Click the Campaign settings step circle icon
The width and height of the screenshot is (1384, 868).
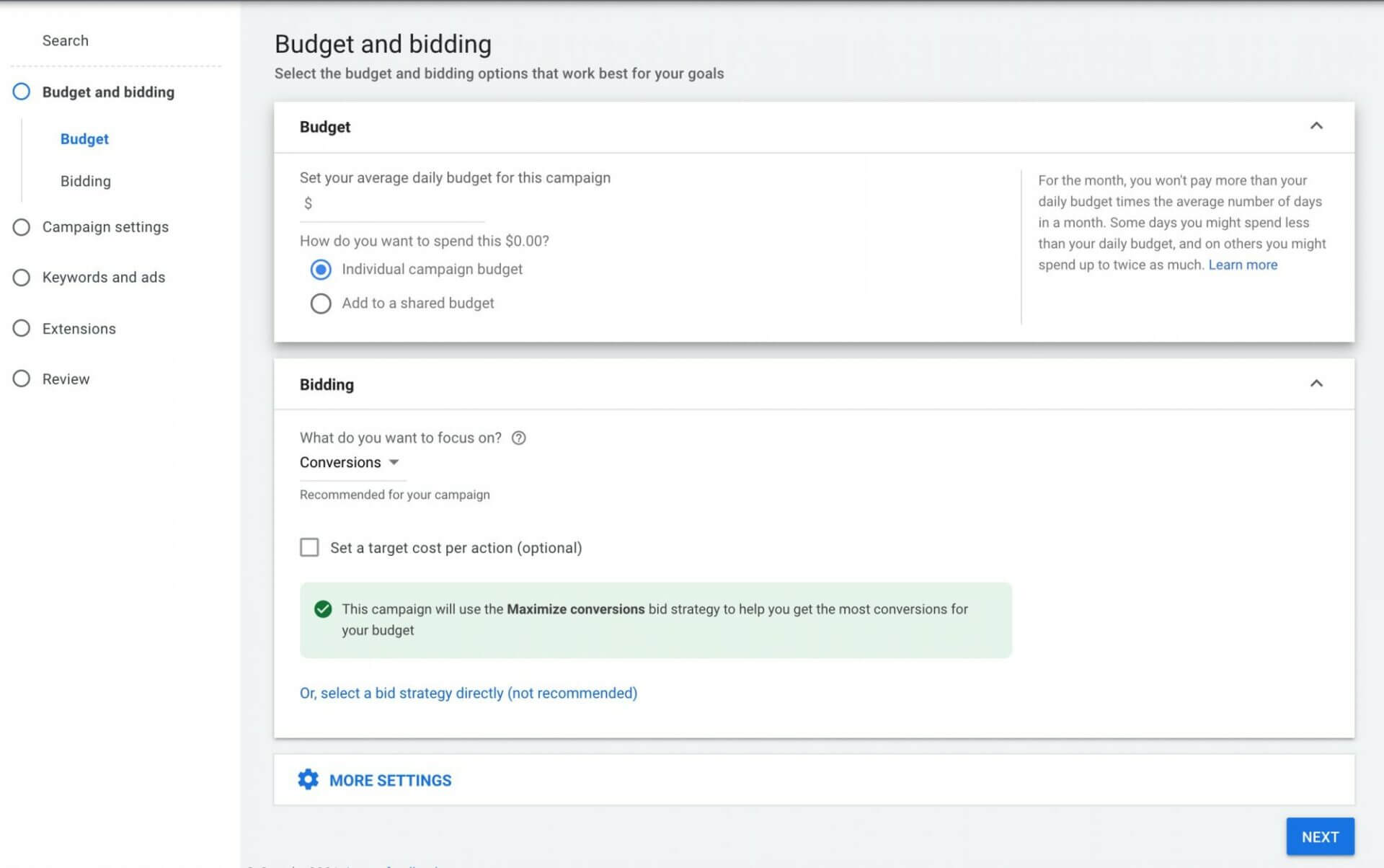tap(22, 227)
